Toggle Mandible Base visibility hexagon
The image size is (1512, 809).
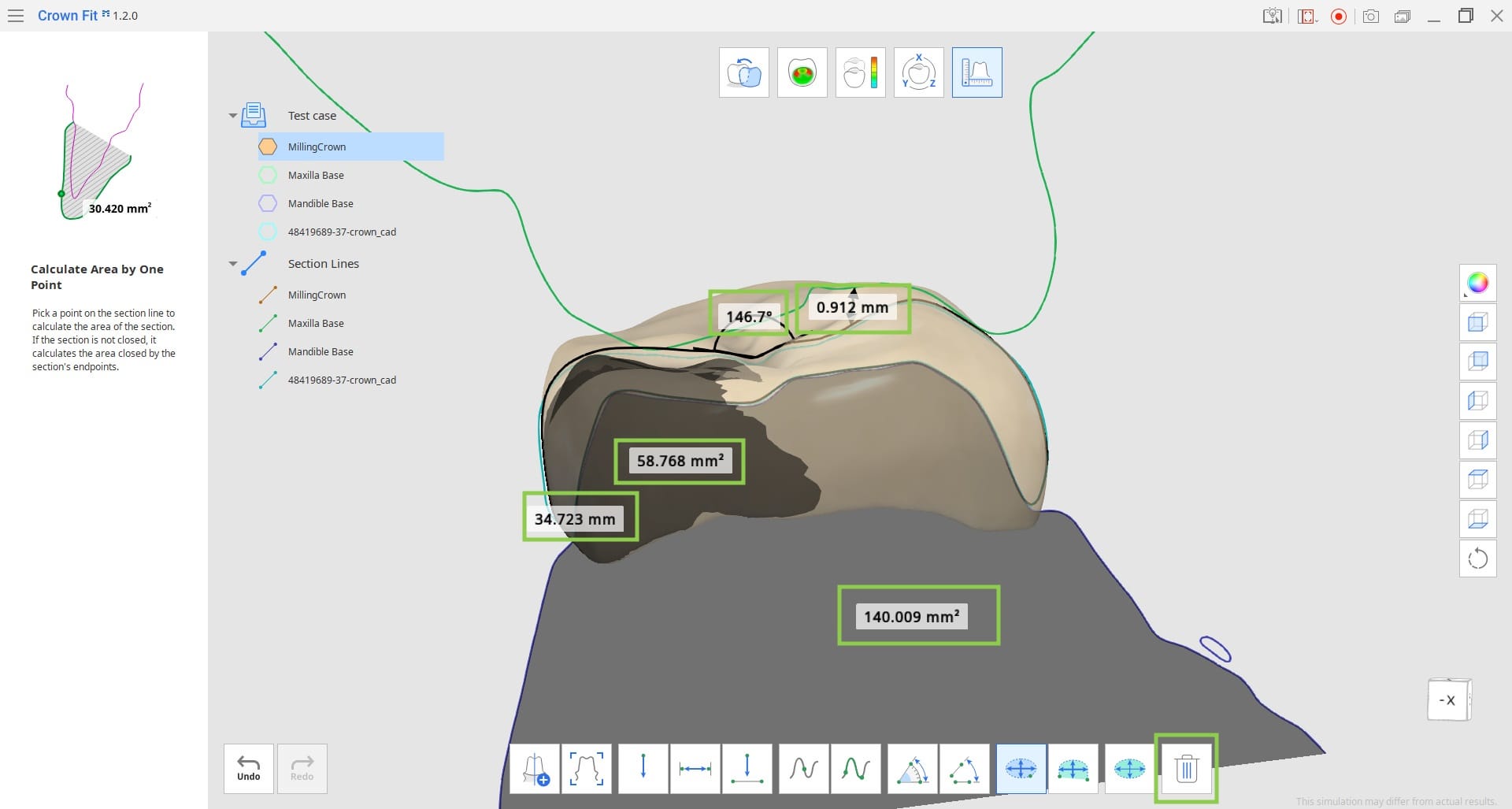(268, 203)
